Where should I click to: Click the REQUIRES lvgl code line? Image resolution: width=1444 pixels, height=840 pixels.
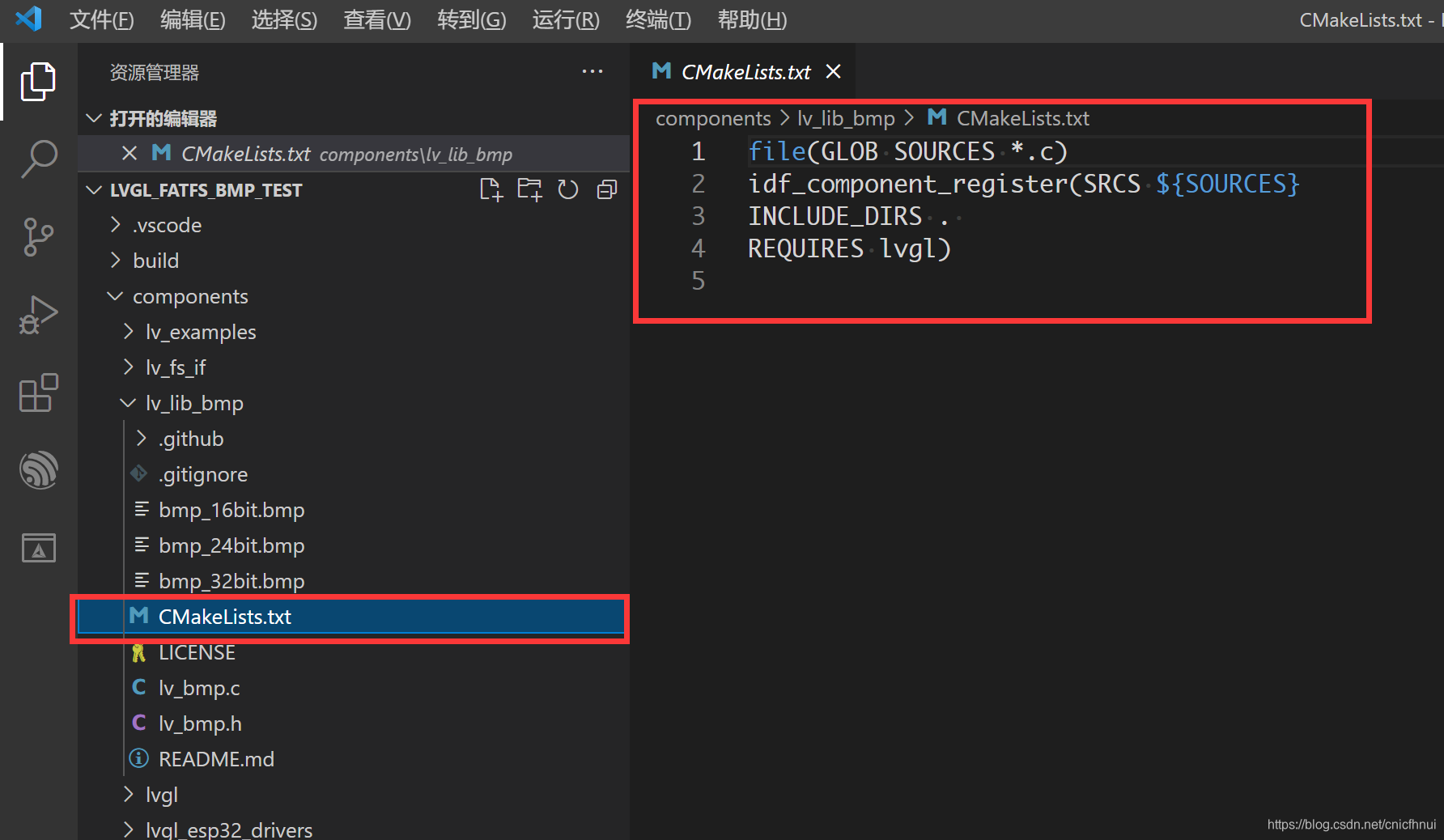coord(850,248)
